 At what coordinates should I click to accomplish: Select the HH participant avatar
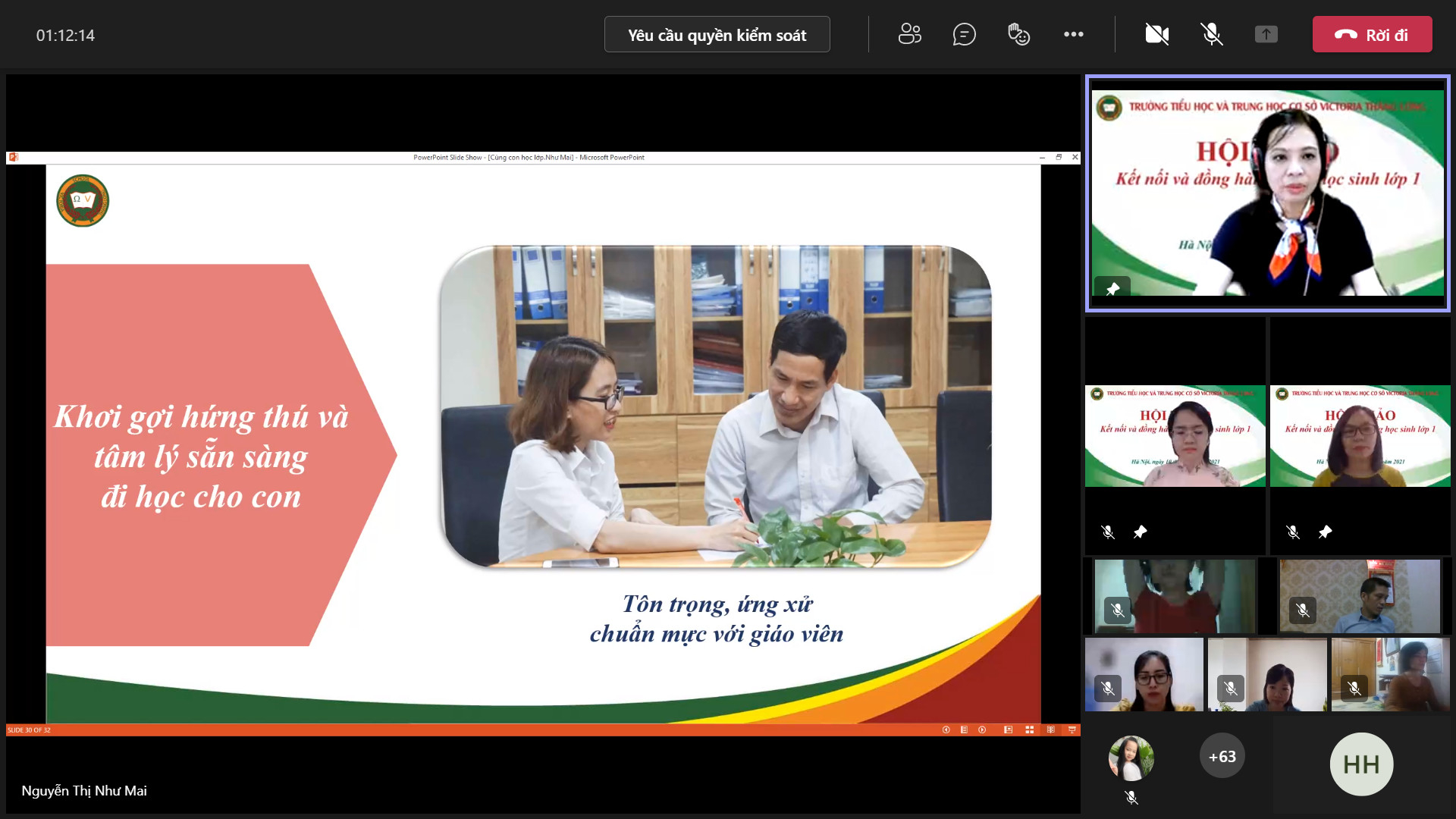coord(1360,764)
